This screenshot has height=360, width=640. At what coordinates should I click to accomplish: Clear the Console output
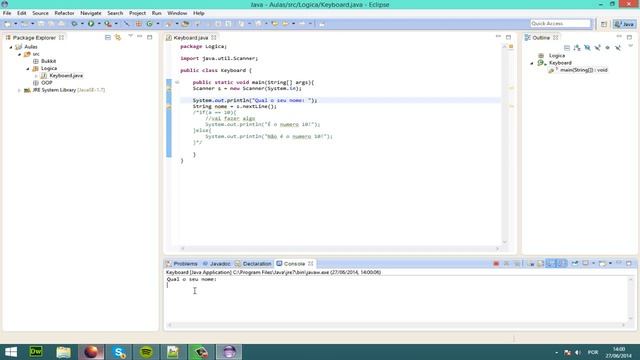click(x=531, y=264)
